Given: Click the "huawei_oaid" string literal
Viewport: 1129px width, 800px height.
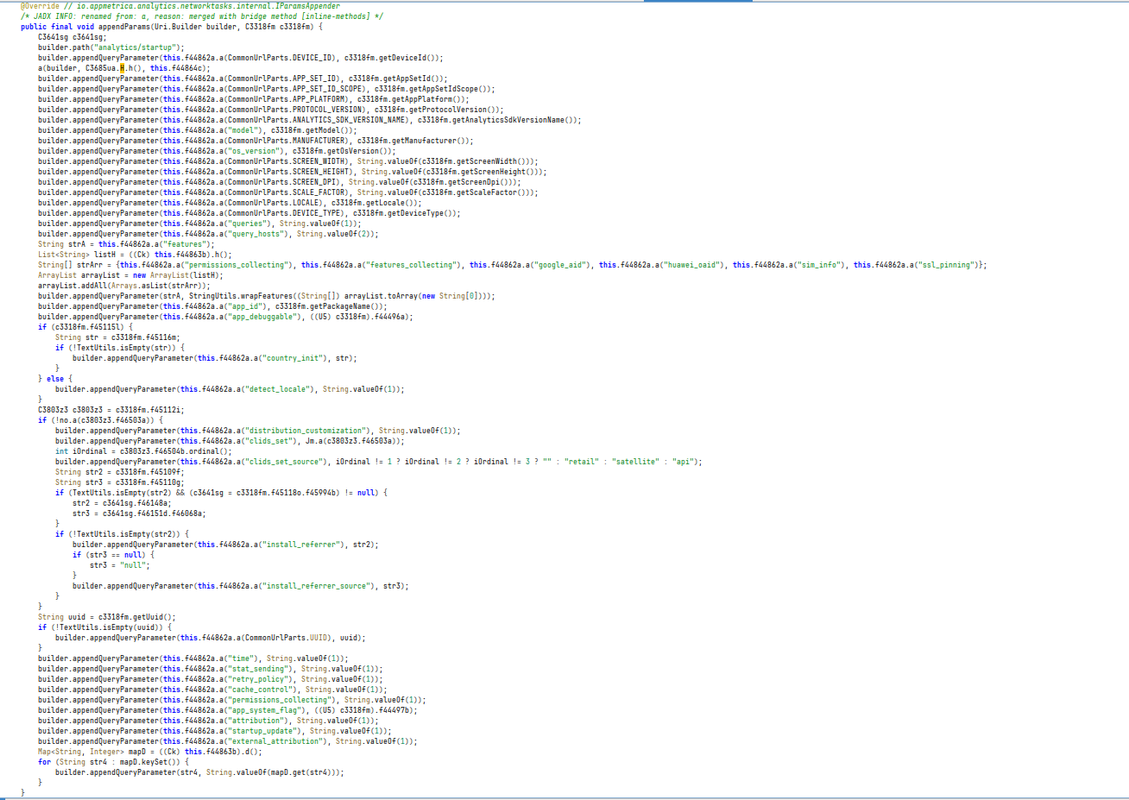Looking at the screenshot, I should tap(694, 265).
